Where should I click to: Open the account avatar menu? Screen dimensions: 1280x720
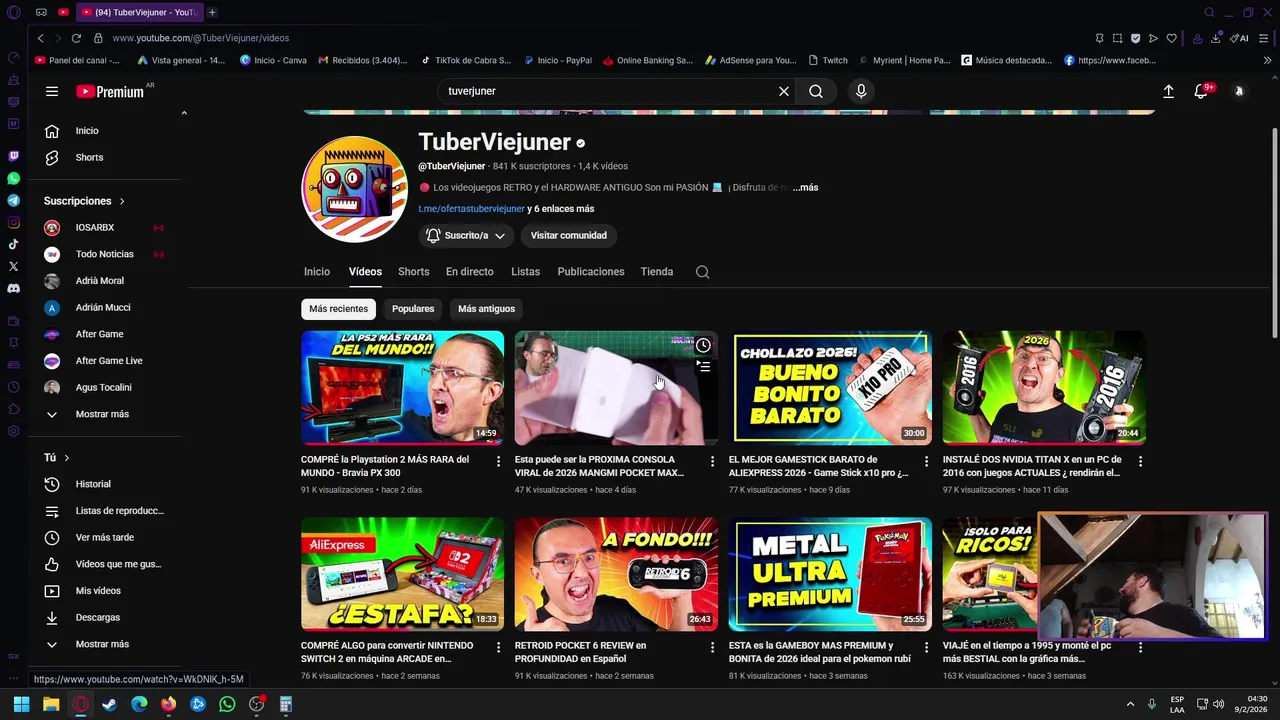[x=1239, y=91]
